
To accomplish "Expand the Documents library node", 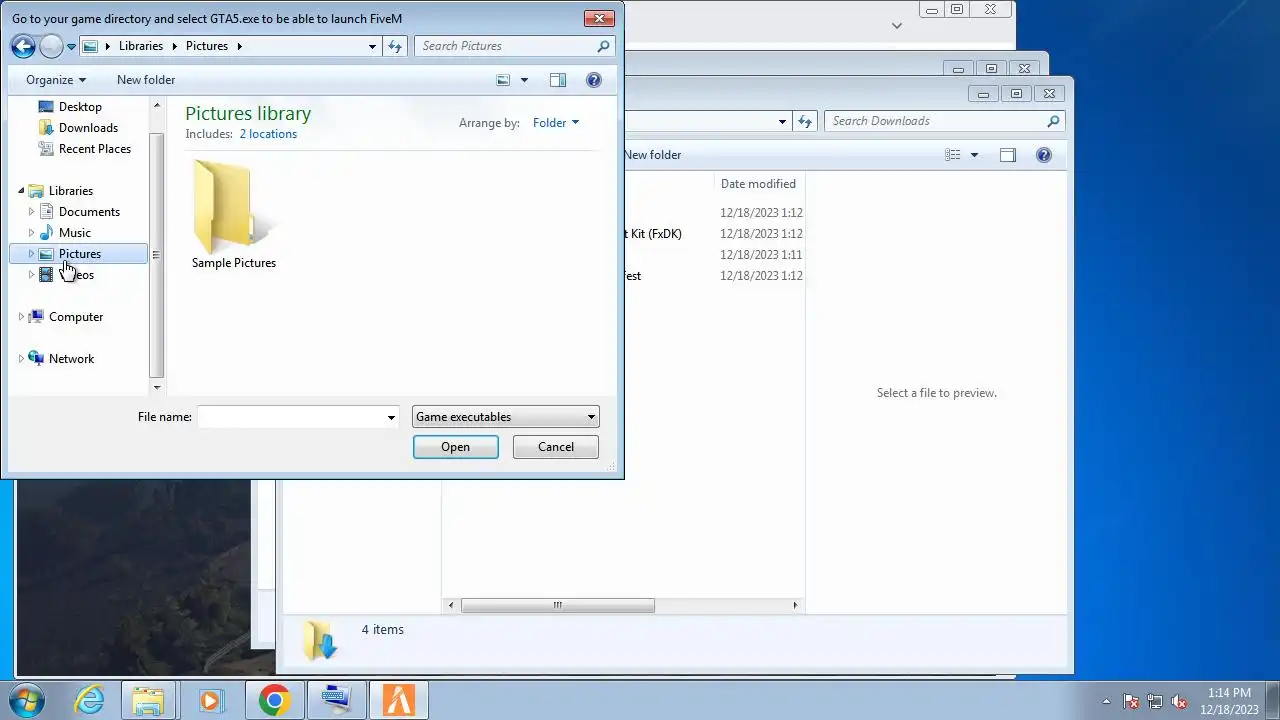I will click(31, 212).
